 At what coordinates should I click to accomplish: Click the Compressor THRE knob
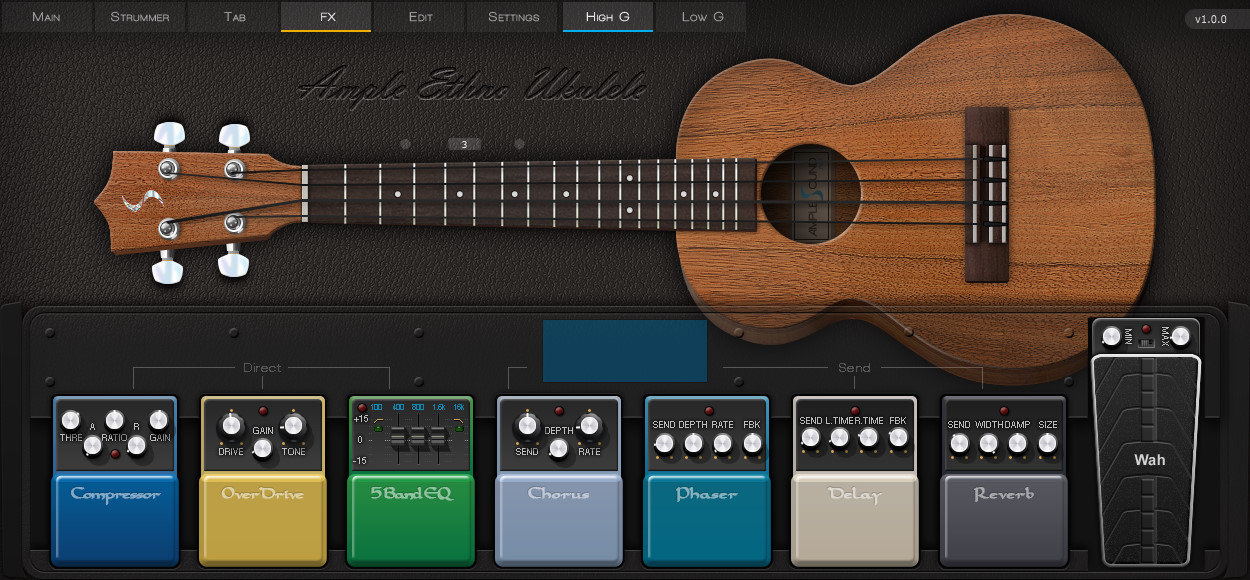point(70,420)
